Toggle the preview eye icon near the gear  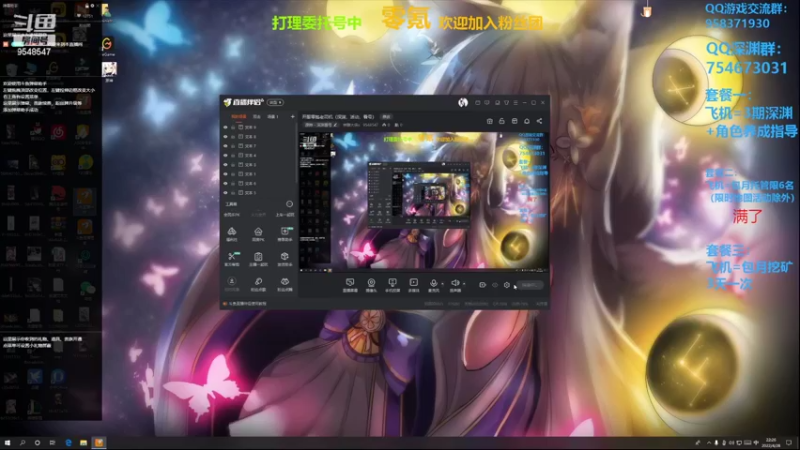point(495,285)
